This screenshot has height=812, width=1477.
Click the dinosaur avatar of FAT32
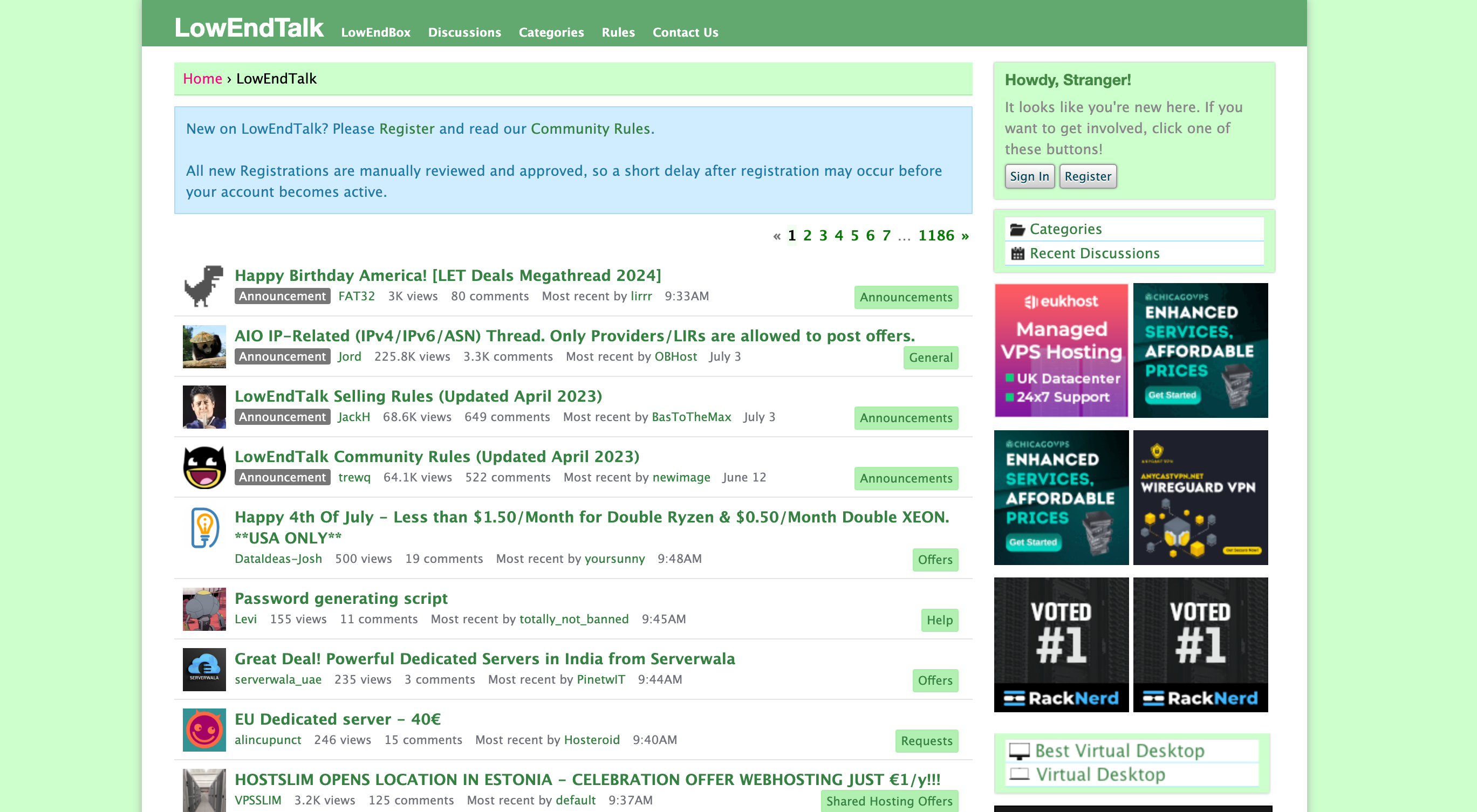203,286
